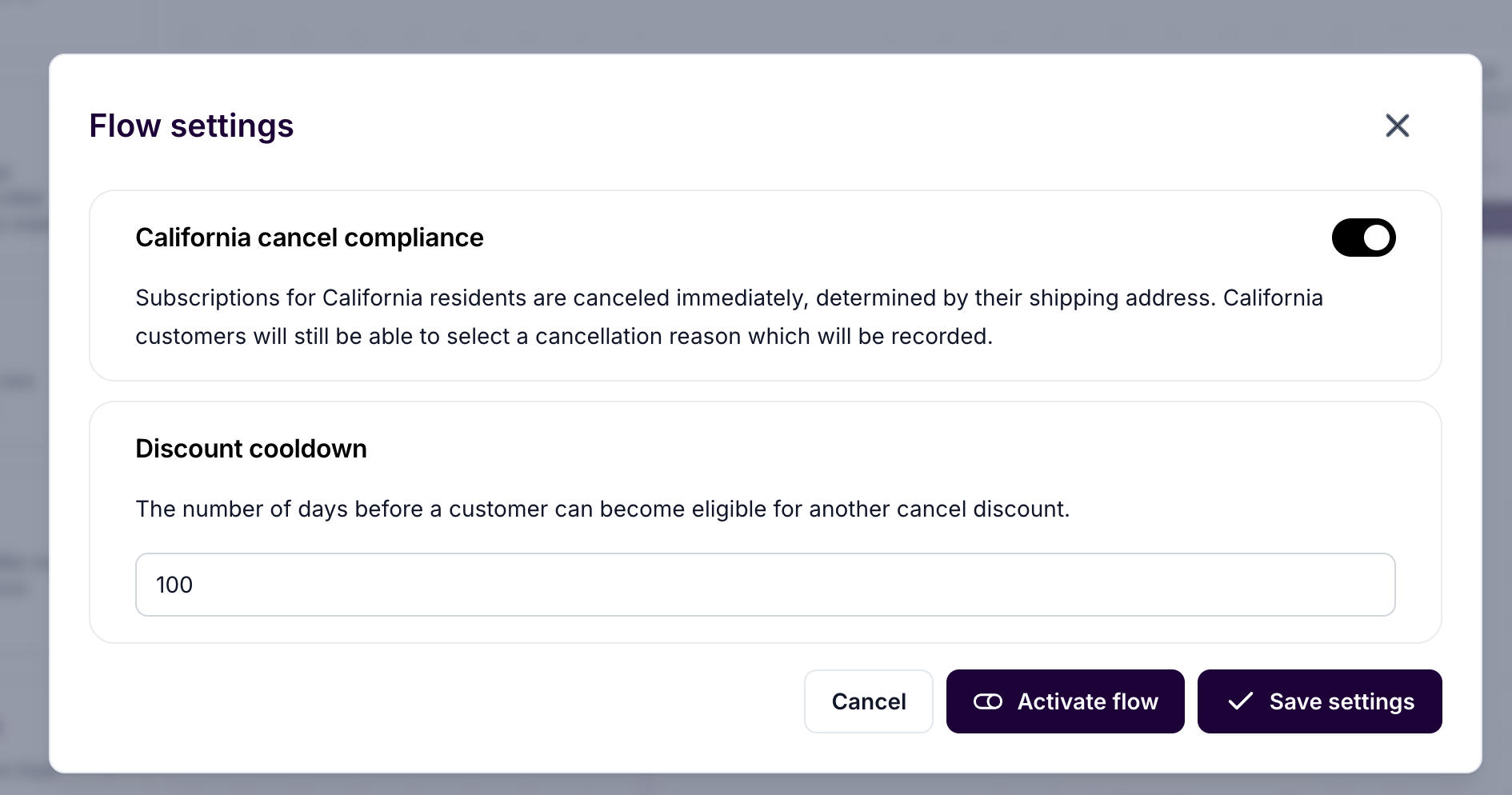Click the 'Save settings' label text
Image resolution: width=1512 pixels, height=795 pixels.
pyautogui.click(x=1342, y=701)
